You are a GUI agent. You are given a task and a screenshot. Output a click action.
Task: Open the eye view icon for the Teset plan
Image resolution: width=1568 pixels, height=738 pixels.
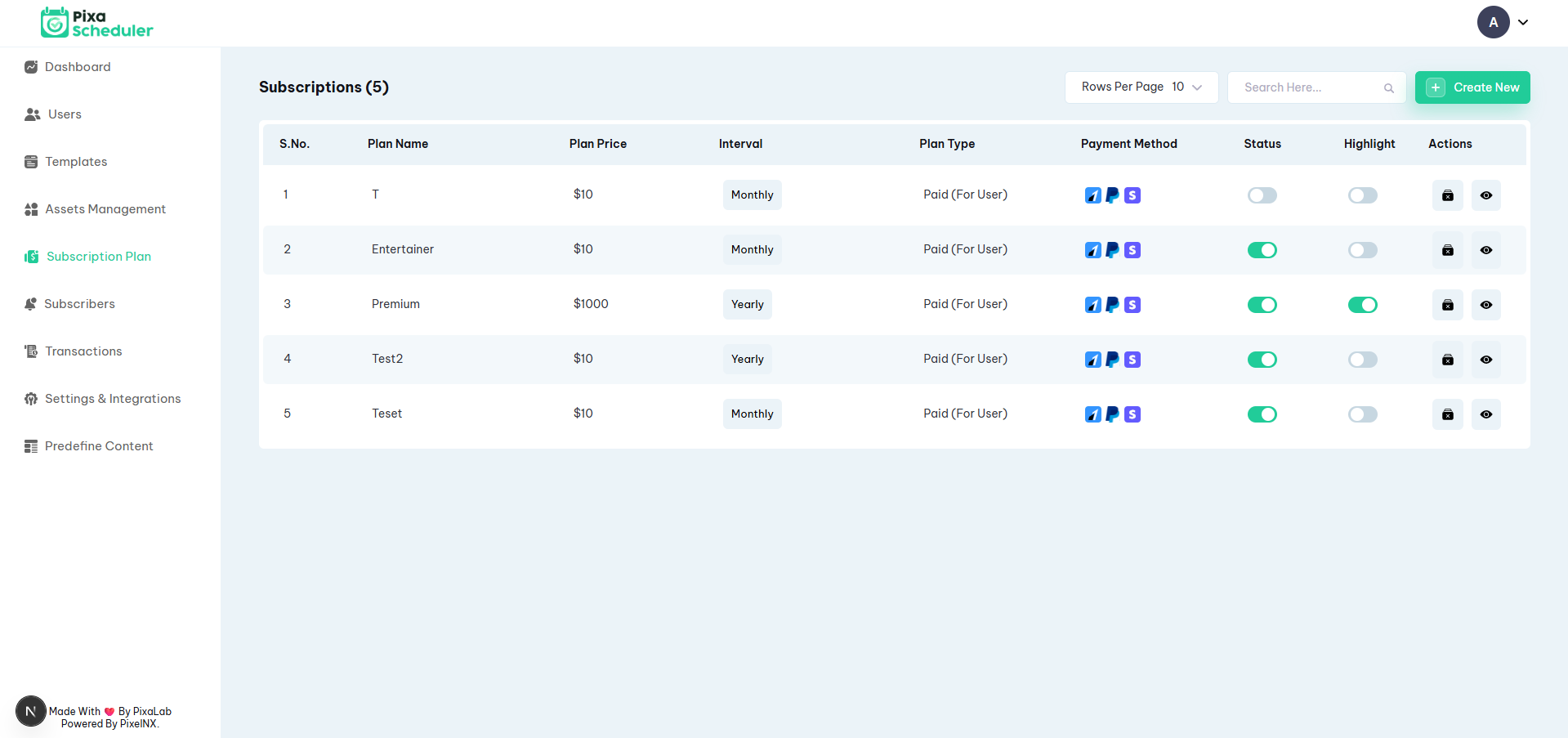[x=1485, y=414]
